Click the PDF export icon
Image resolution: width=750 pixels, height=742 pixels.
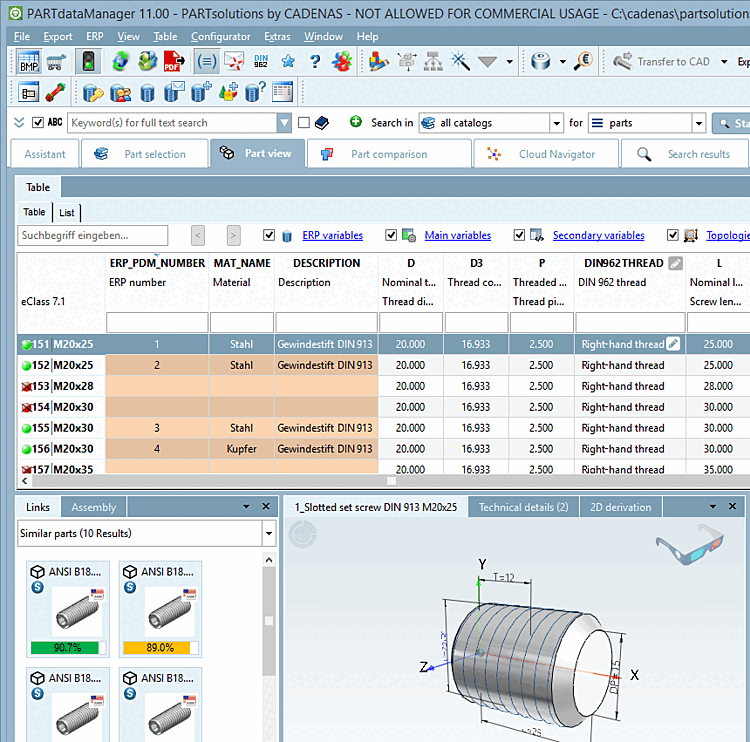pos(172,62)
